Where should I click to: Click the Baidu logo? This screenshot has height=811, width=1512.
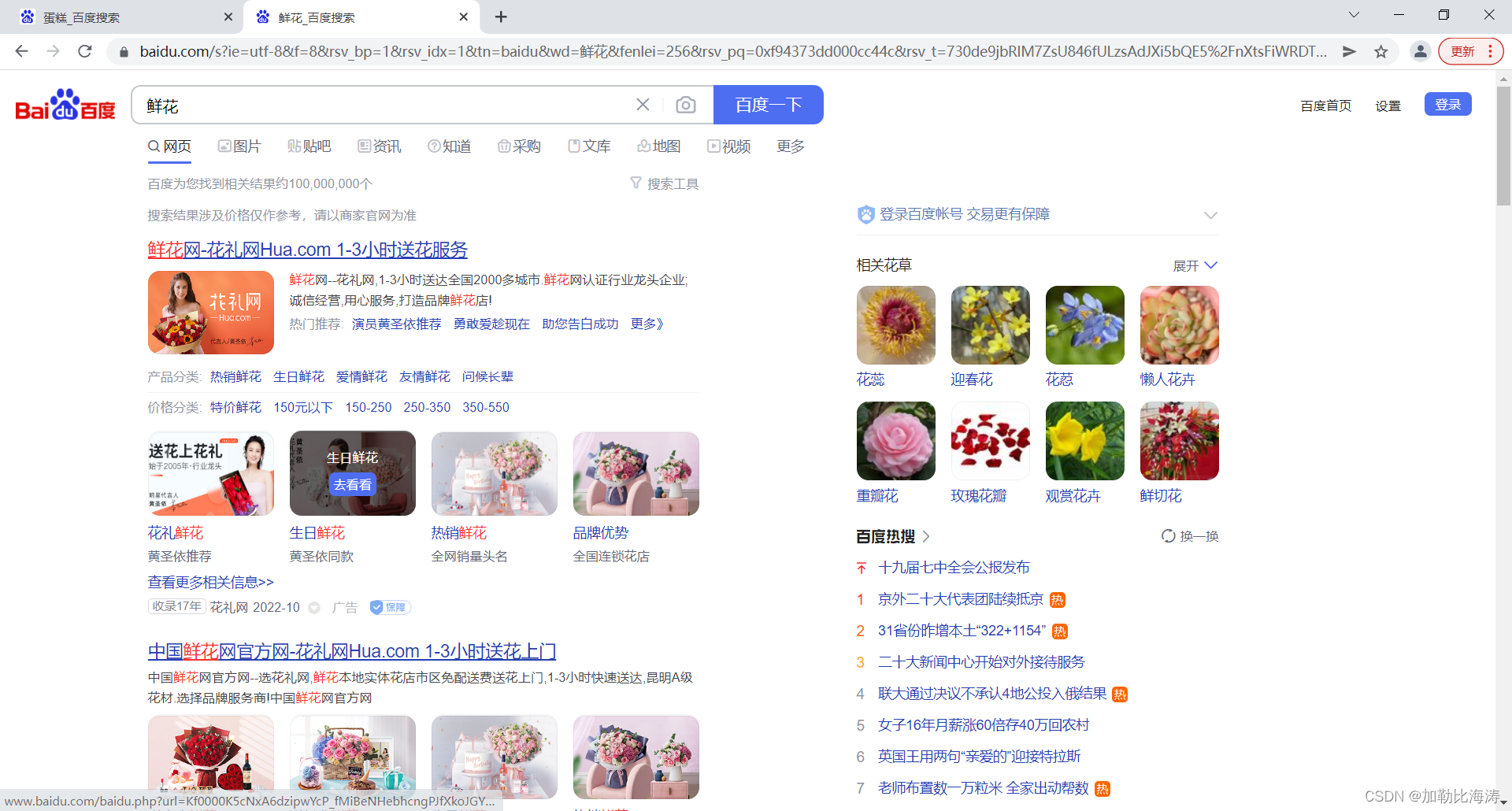click(65, 105)
